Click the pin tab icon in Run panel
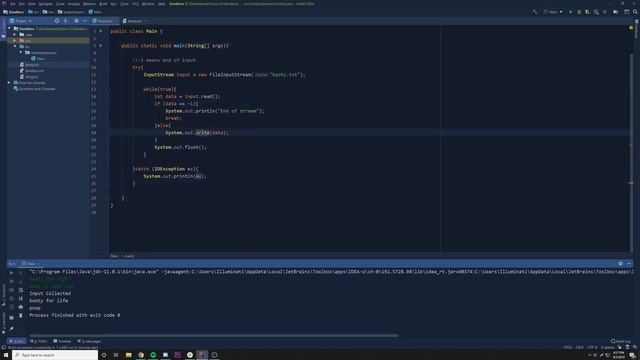Screen dimensions: 640x360 coord(11,329)
